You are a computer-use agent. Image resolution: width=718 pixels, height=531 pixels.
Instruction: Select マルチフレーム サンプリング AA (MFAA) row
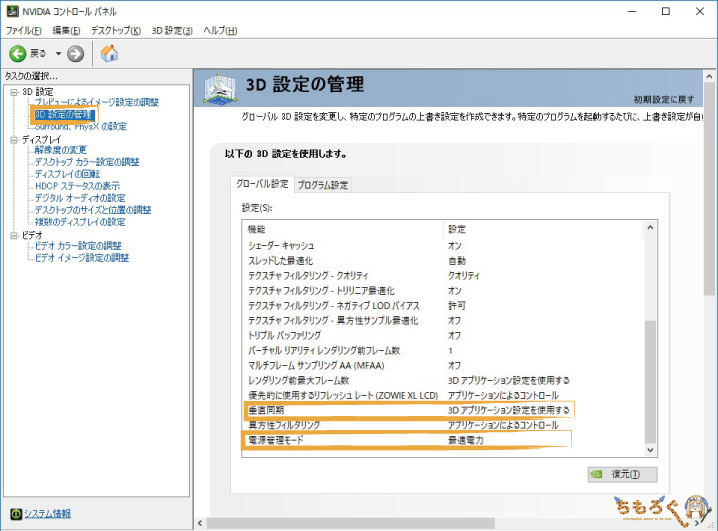pyautogui.click(x=443, y=365)
